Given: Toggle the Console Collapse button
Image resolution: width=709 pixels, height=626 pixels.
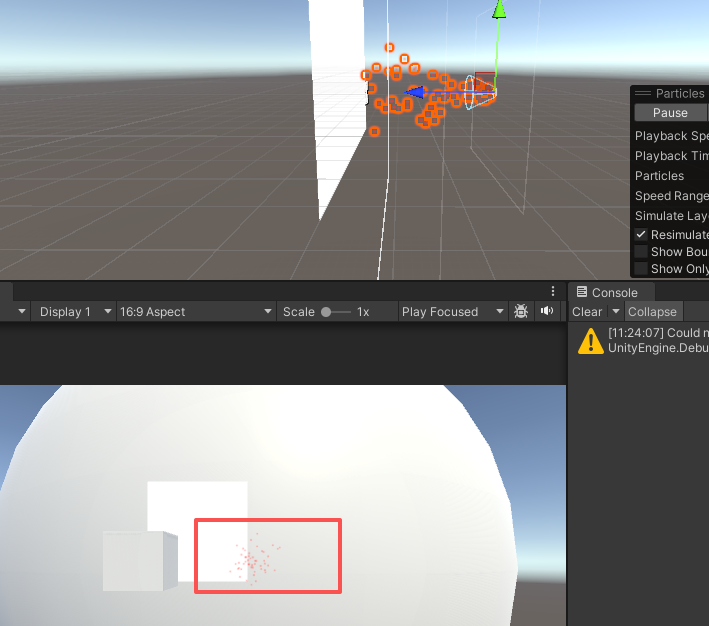Looking at the screenshot, I should pyautogui.click(x=652, y=312).
